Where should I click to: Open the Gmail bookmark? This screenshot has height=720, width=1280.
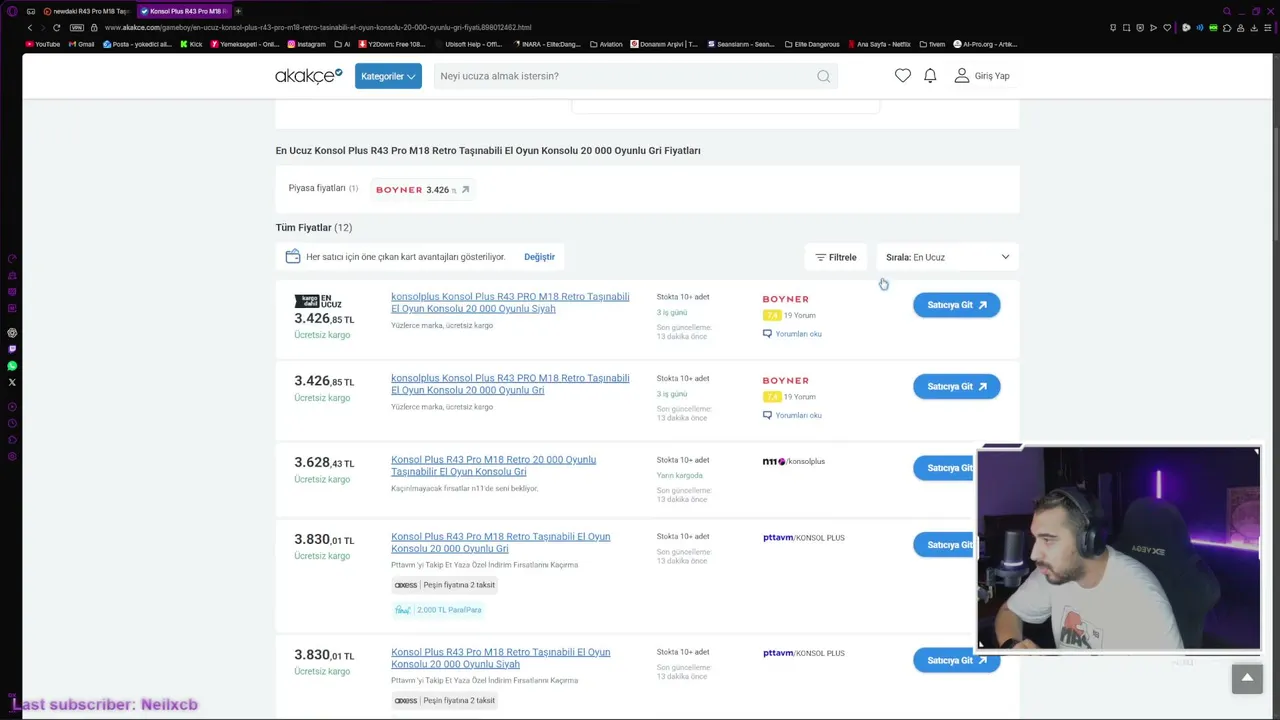point(81,44)
